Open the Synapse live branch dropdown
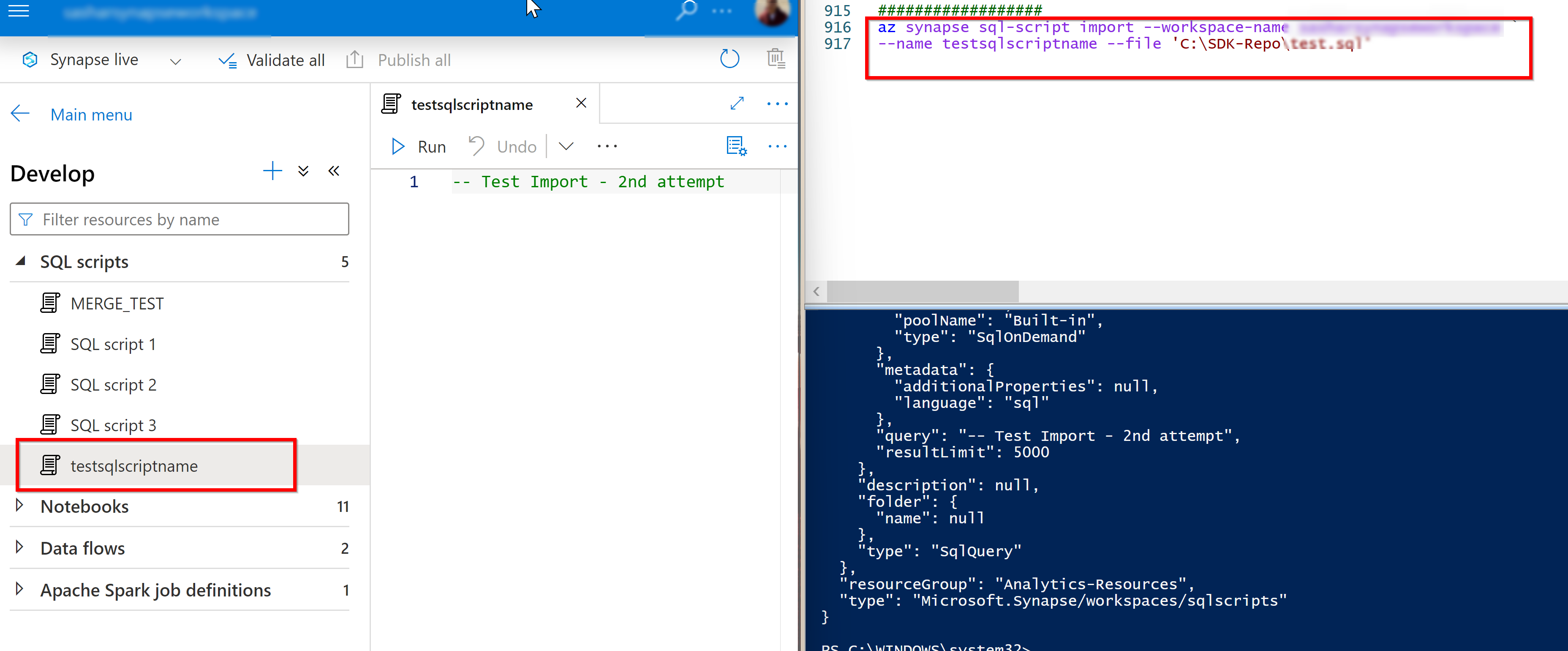Image resolution: width=1568 pixels, height=651 pixels. 175,61
